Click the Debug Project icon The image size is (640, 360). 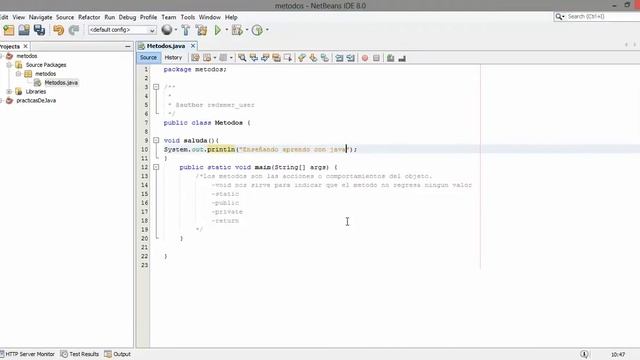coord(237,30)
